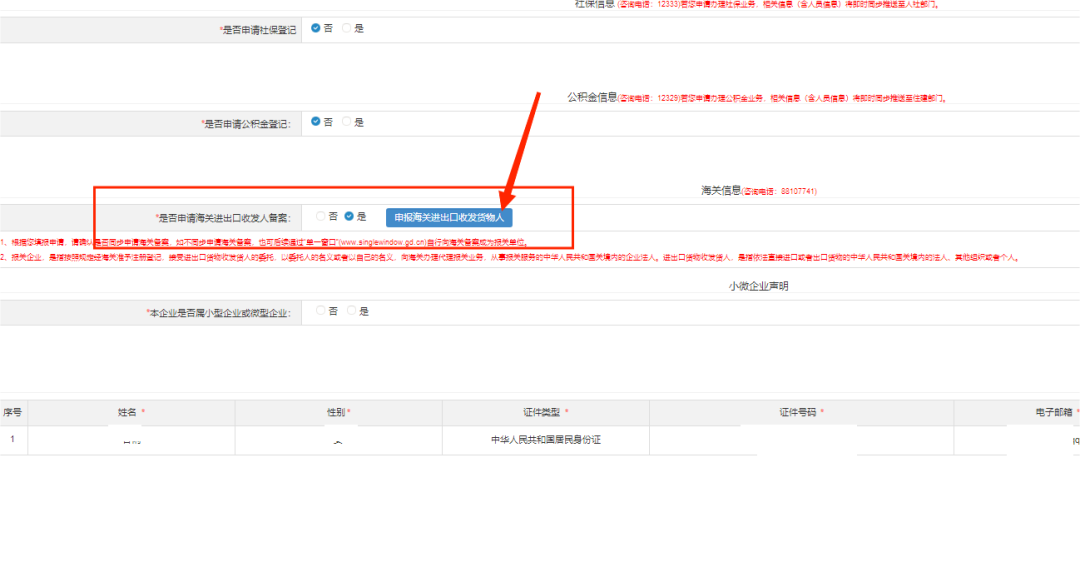Select 是 for 小型企业或微型企业
The image size is (1080, 562).
click(351, 311)
